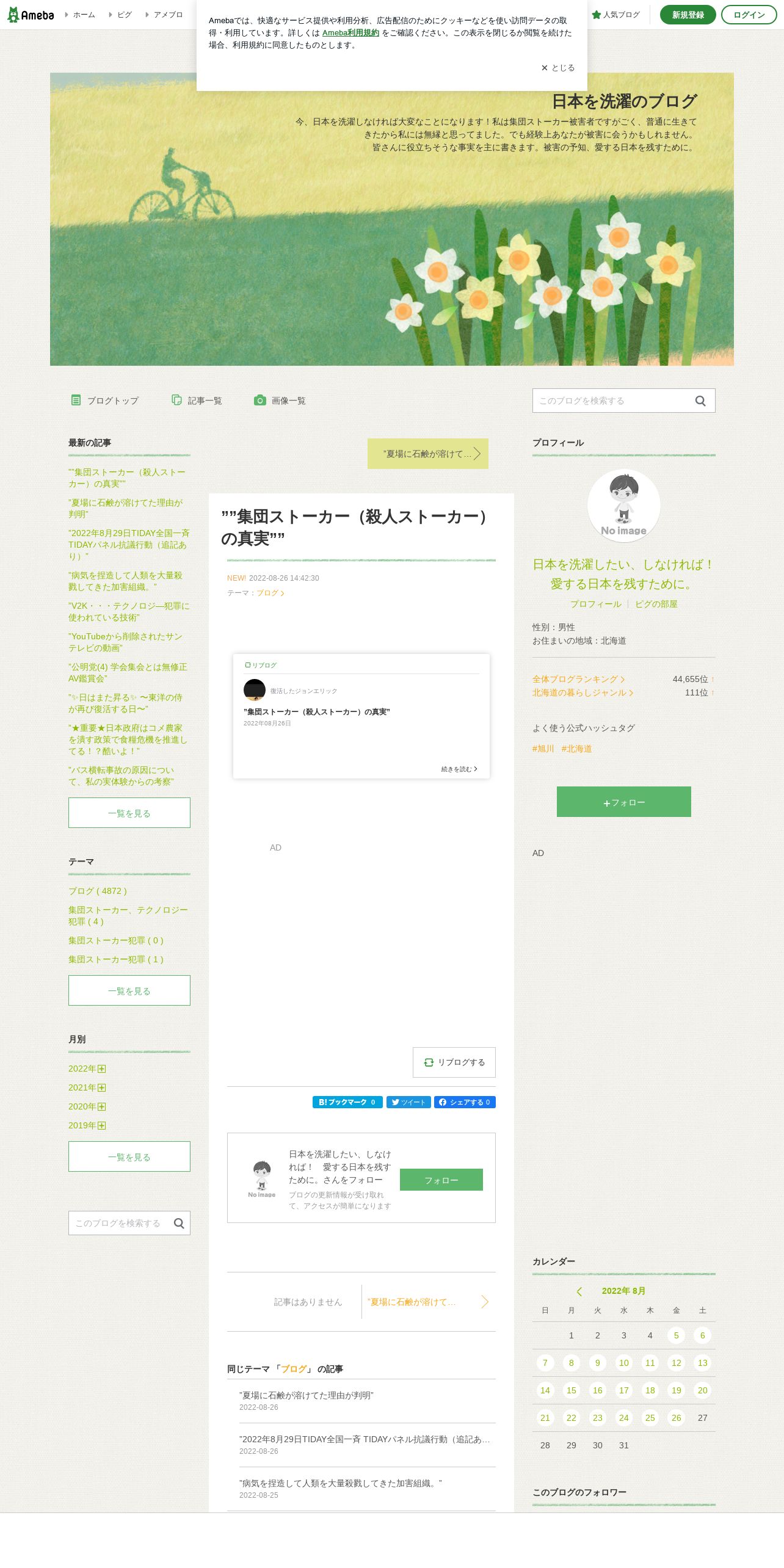
Task: Open latest article YouTubeから削除されたサンテレビの動画
Action: coord(126,642)
